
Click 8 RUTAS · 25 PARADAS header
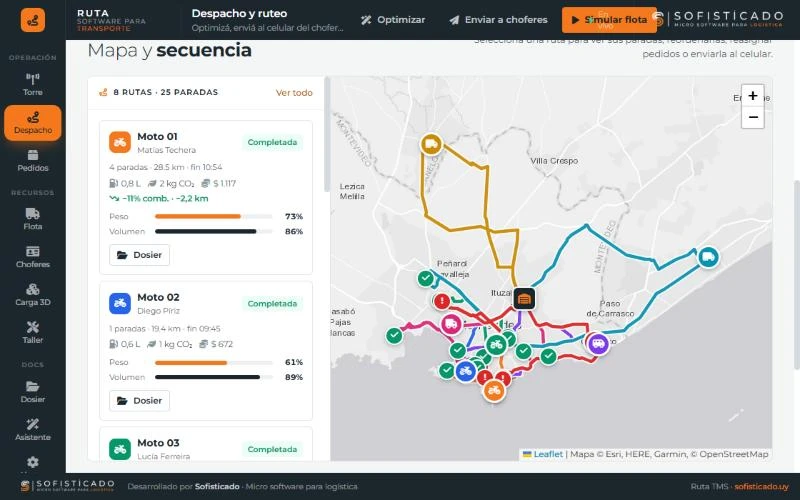165,92
